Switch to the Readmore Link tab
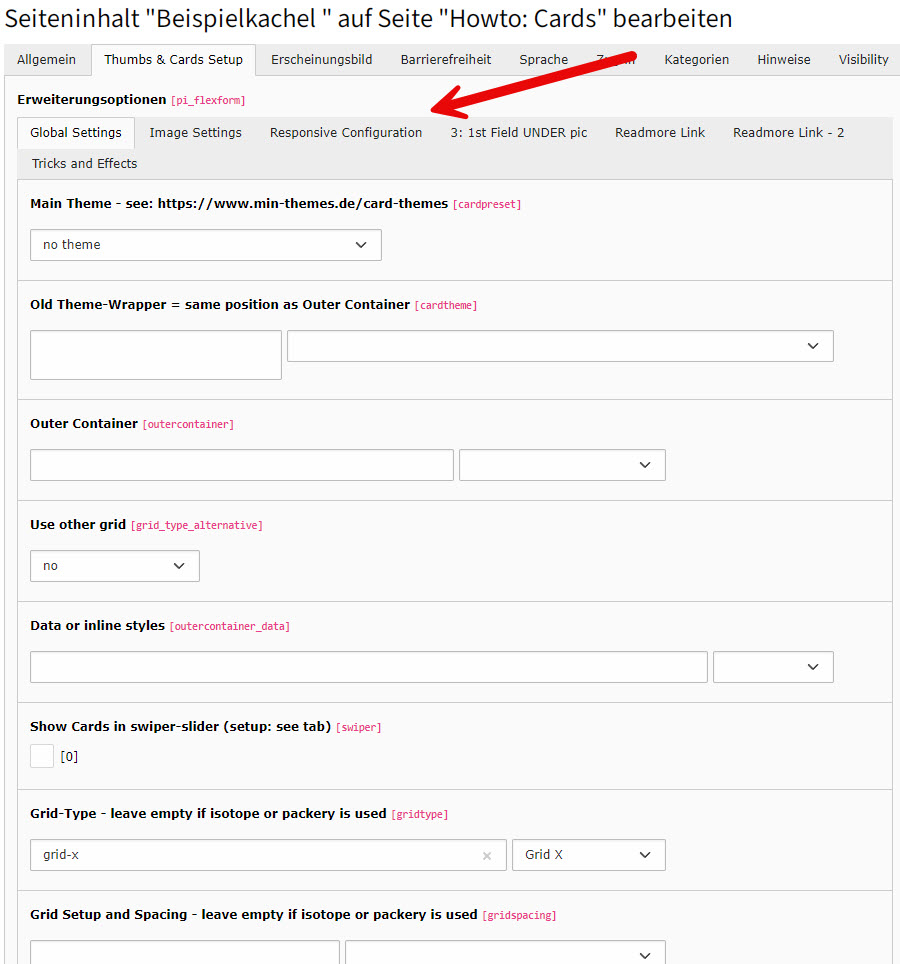This screenshot has height=964, width=900. (x=660, y=133)
